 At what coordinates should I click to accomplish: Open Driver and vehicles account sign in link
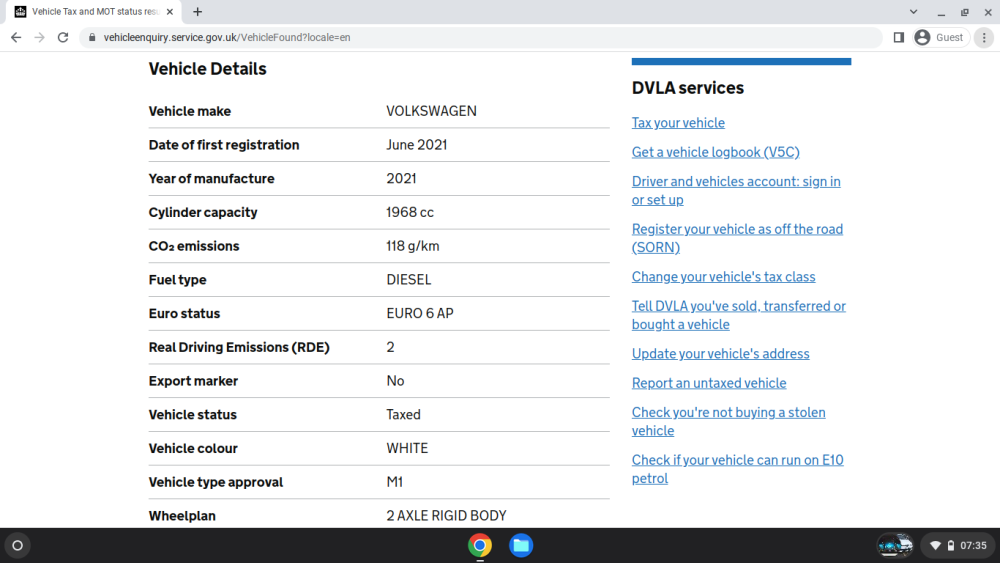tap(736, 190)
